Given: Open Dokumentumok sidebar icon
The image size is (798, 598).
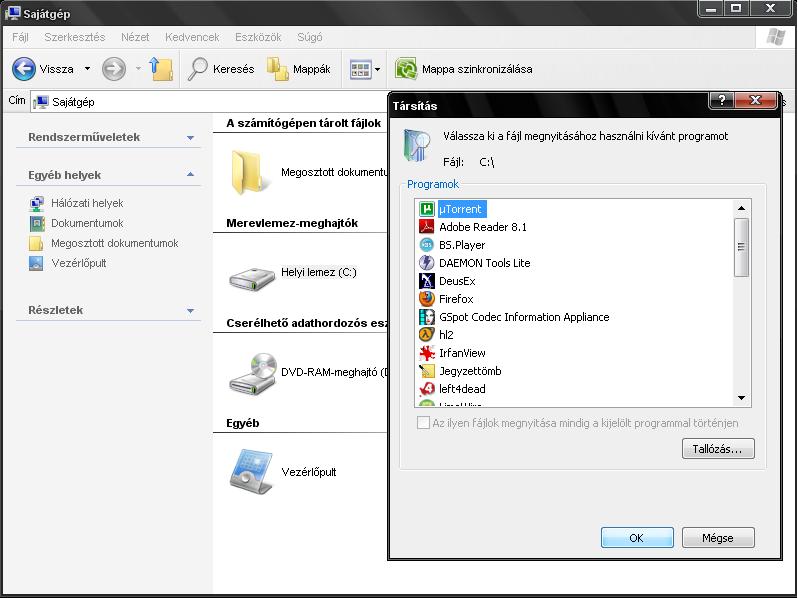Looking at the screenshot, I should [x=36, y=223].
